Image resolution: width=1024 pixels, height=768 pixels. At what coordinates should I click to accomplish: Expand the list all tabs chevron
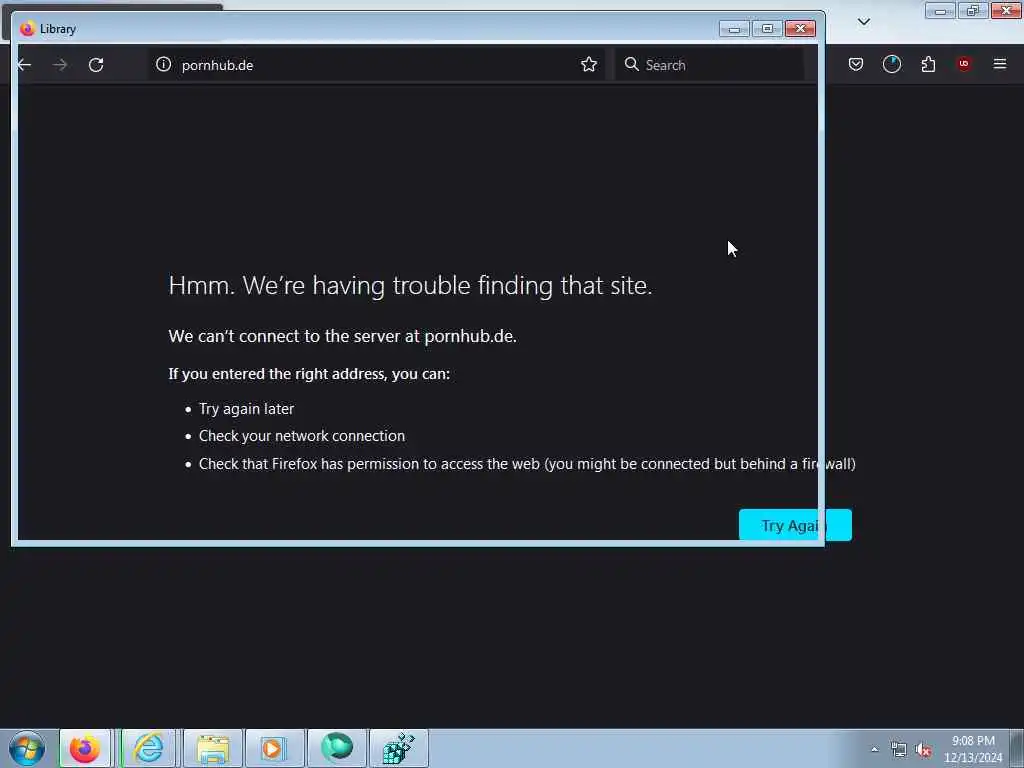click(863, 22)
